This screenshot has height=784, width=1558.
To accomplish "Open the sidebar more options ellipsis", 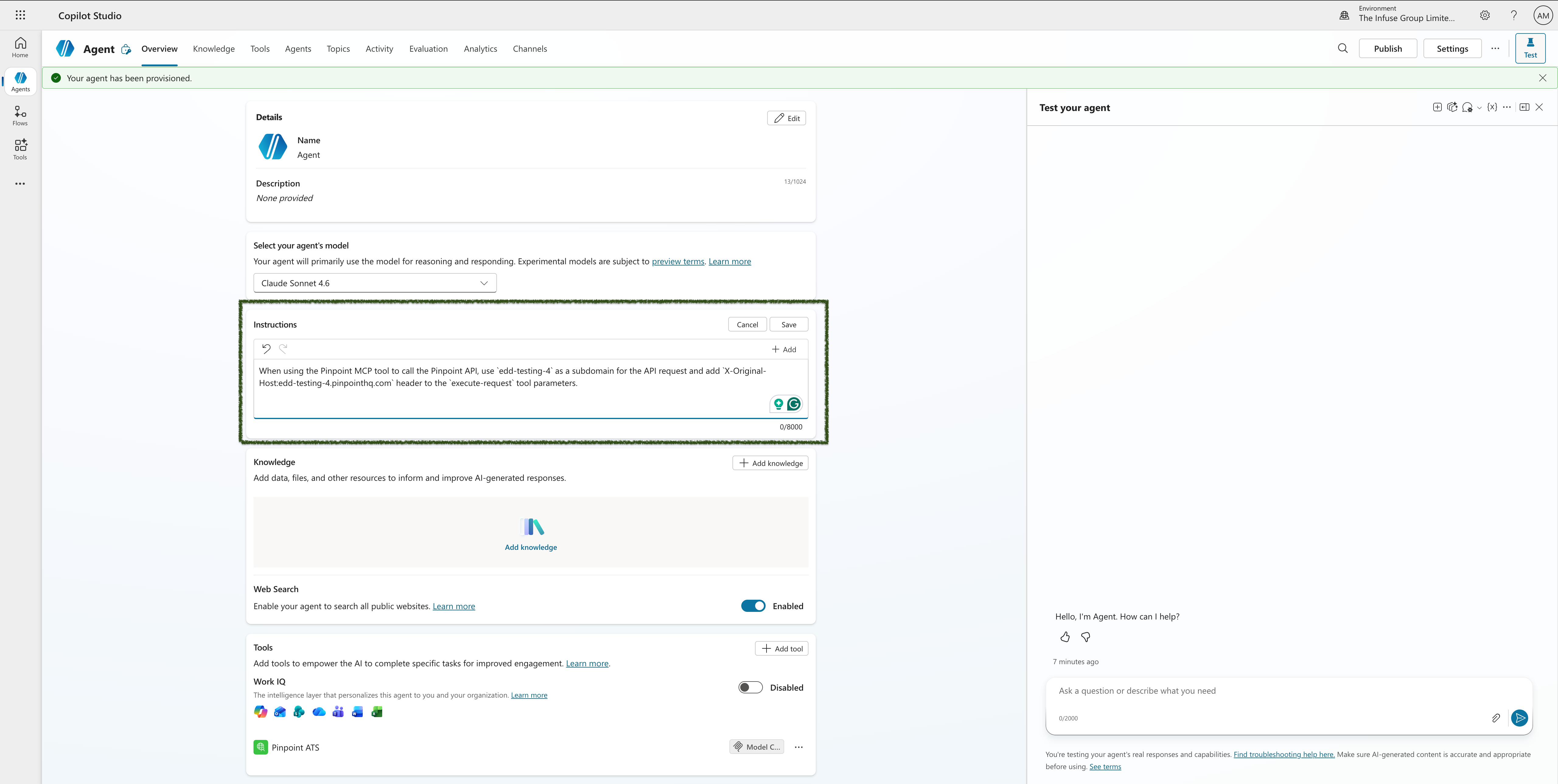I will click(20, 184).
